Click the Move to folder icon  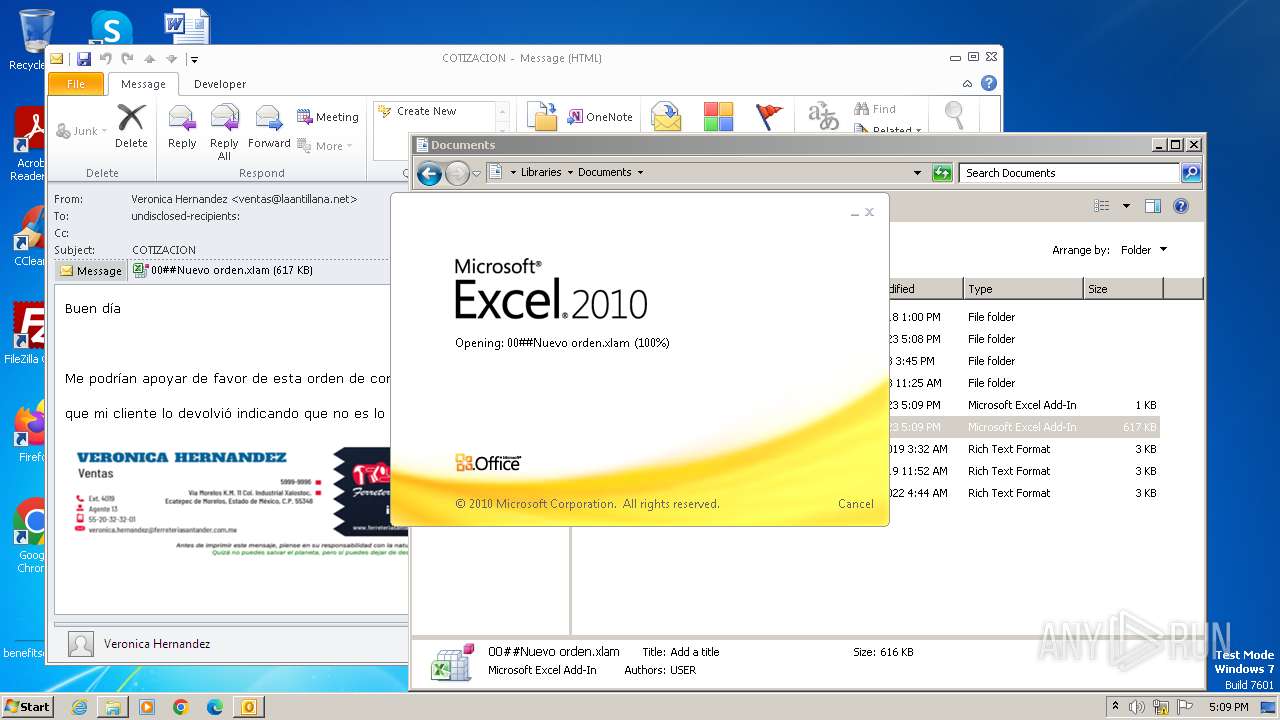(x=542, y=117)
